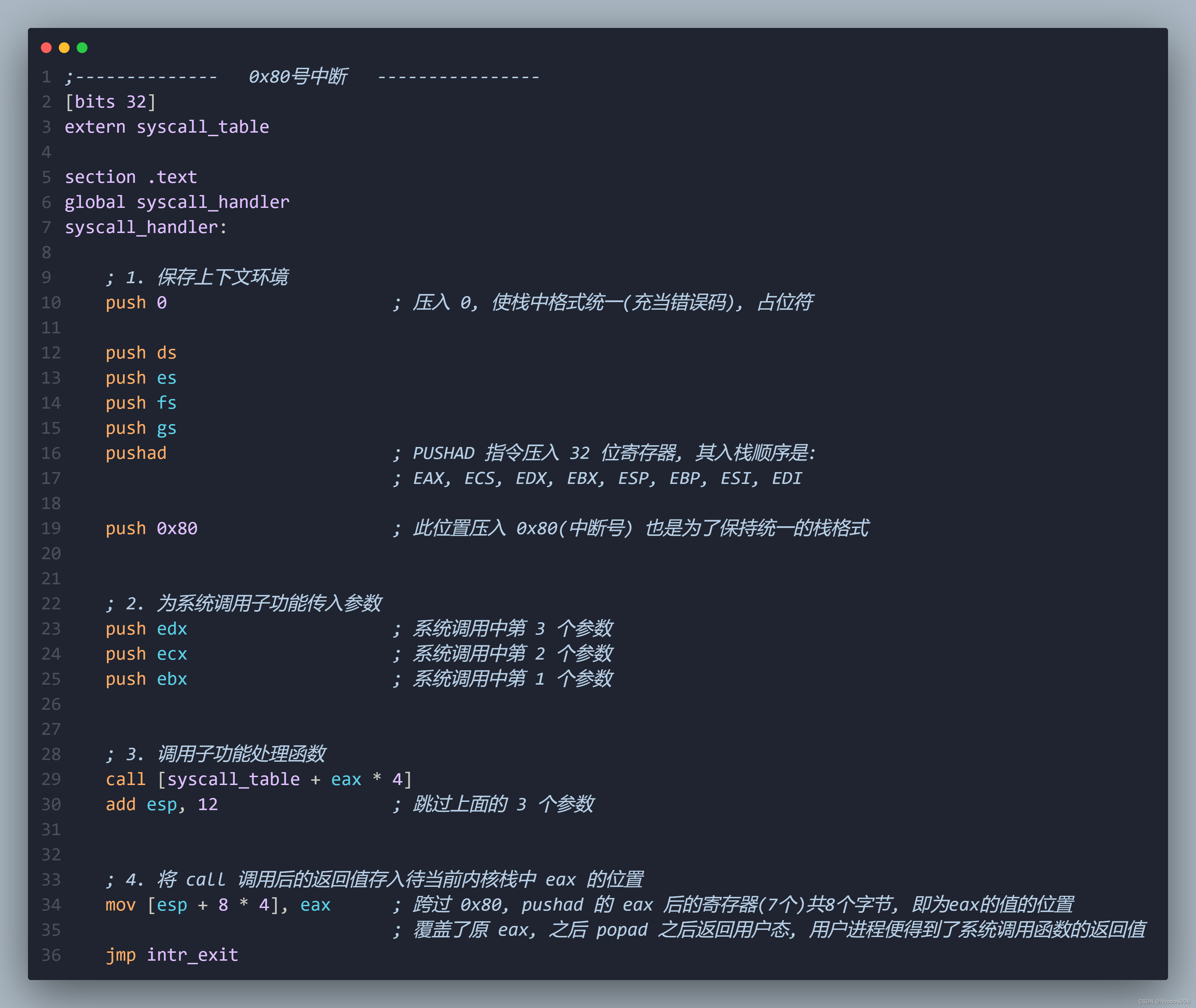The image size is (1196, 1008).
Task: Click the 'push gs' instruction
Action: click(141, 428)
